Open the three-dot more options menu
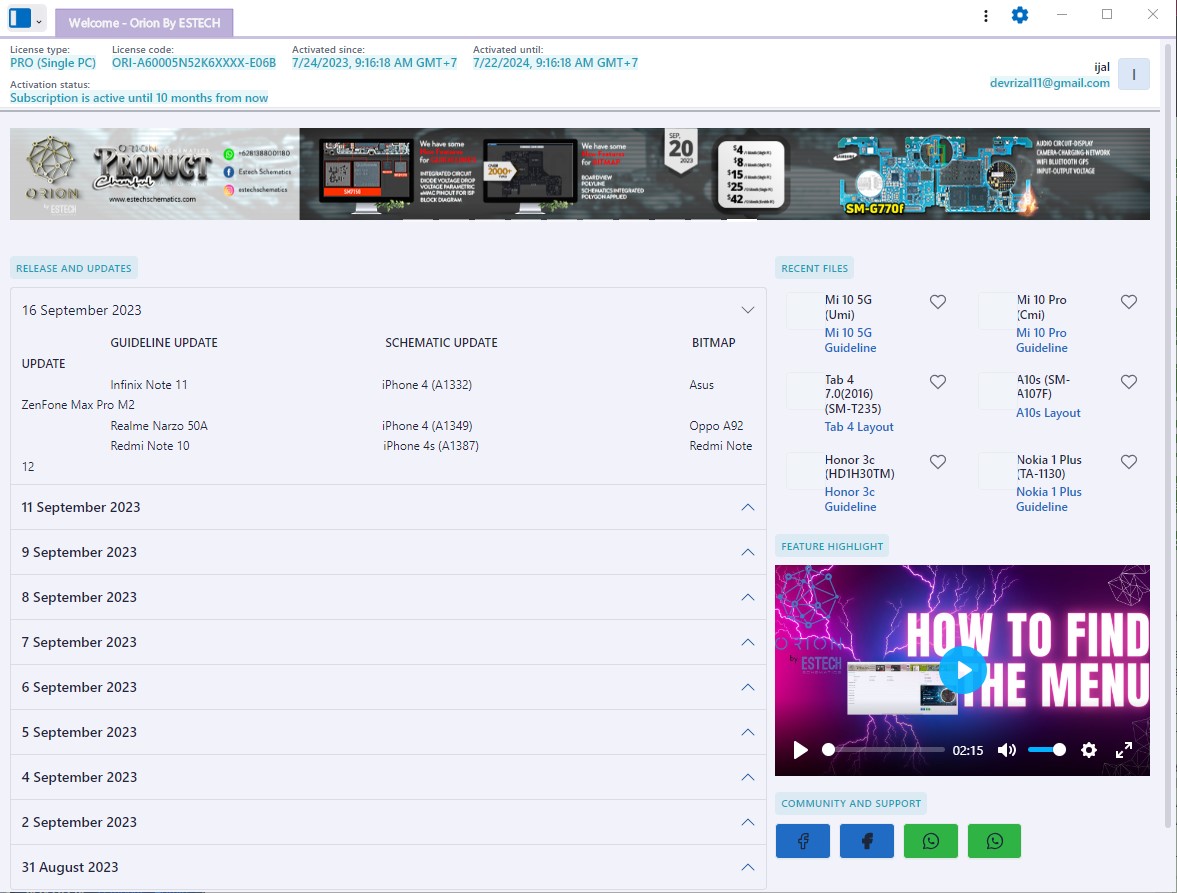1177x893 pixels. pos(986,15)
